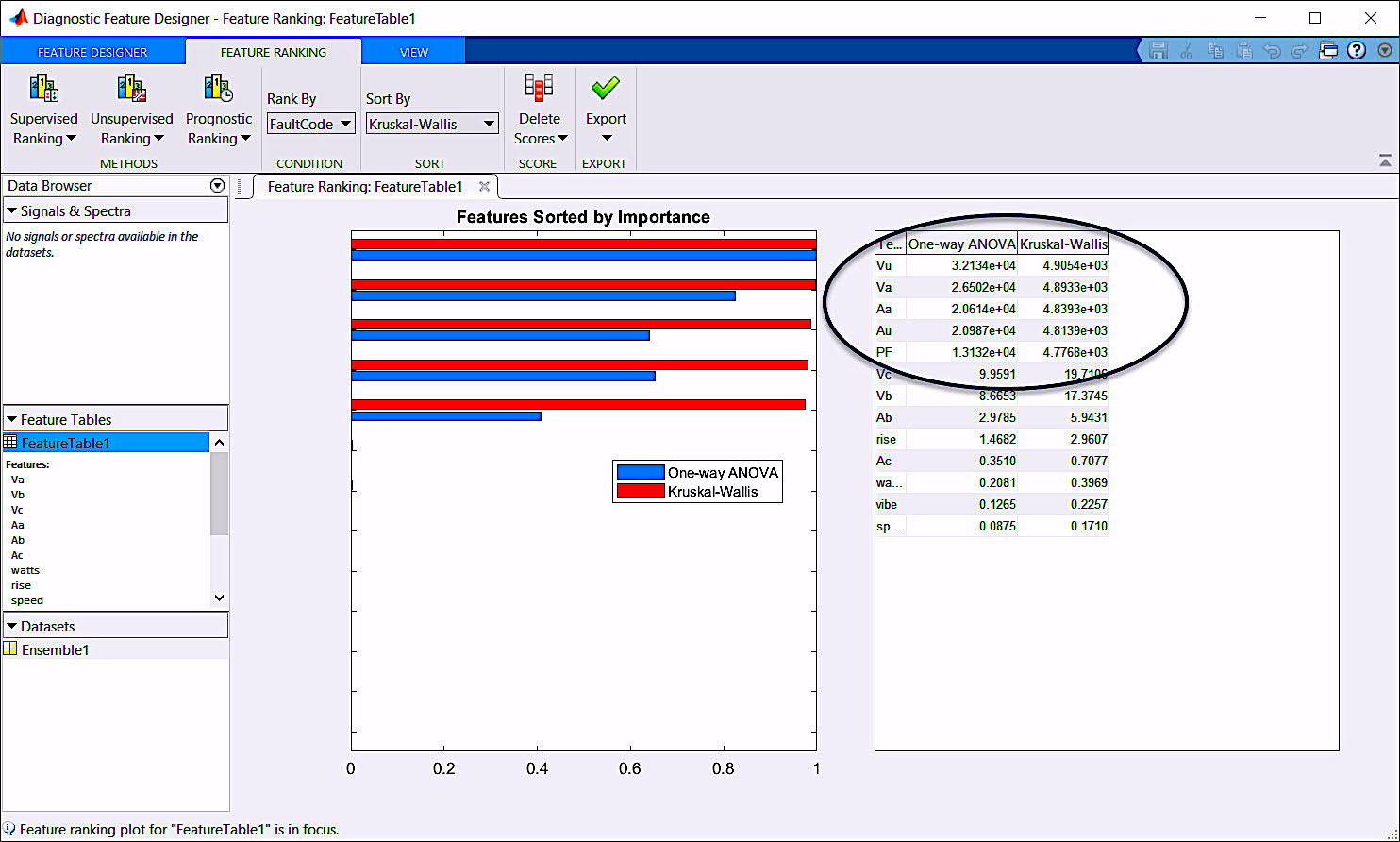Click the MATLAB logo in title bar
Viewport: 1400px width, 842px height.
[x=18, y=18]
